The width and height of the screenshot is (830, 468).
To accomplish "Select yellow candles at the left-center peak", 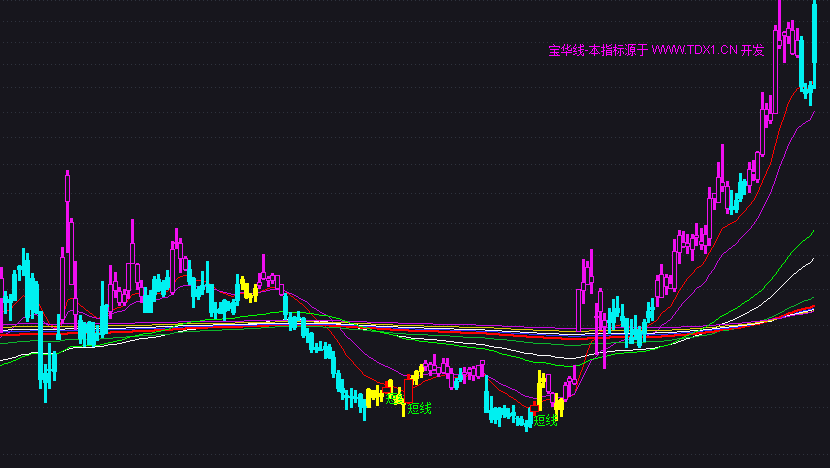I will point(248,290).
